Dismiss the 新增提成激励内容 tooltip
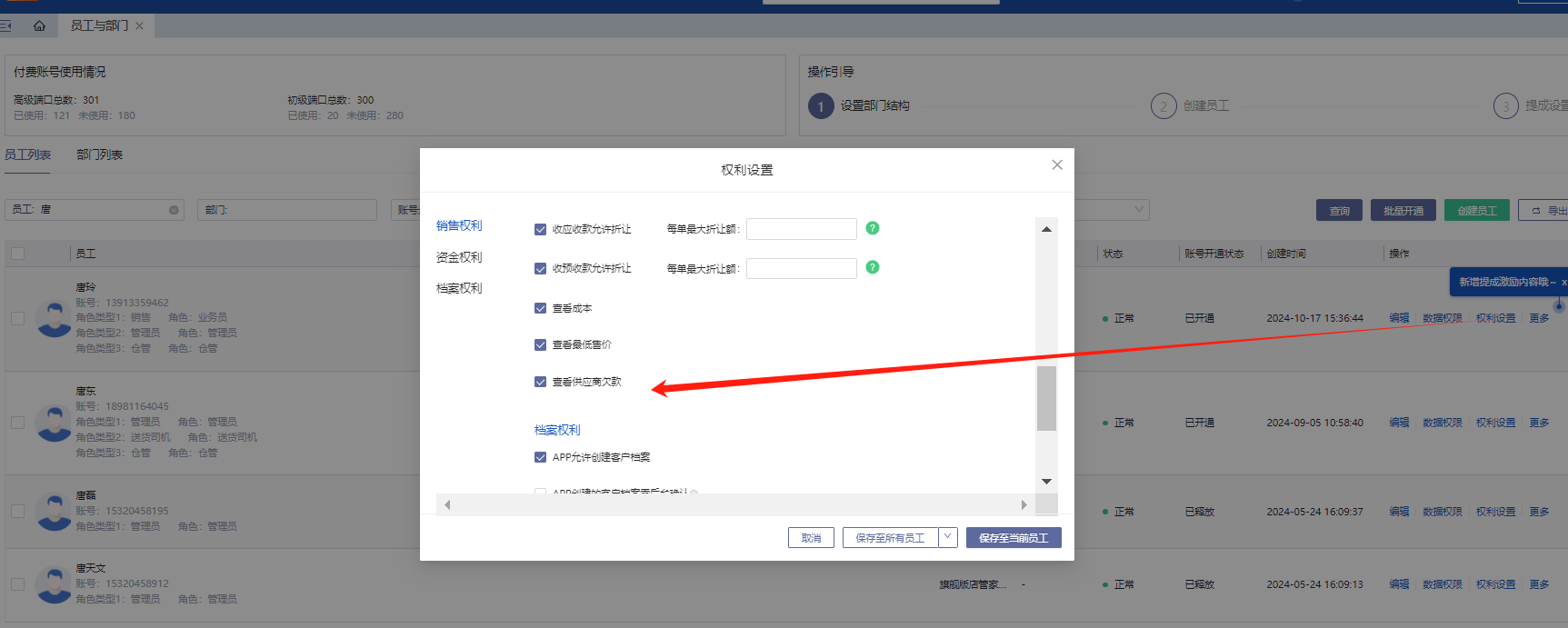Viewport: 1568px width, 628px height. (x=1563, y=283)
